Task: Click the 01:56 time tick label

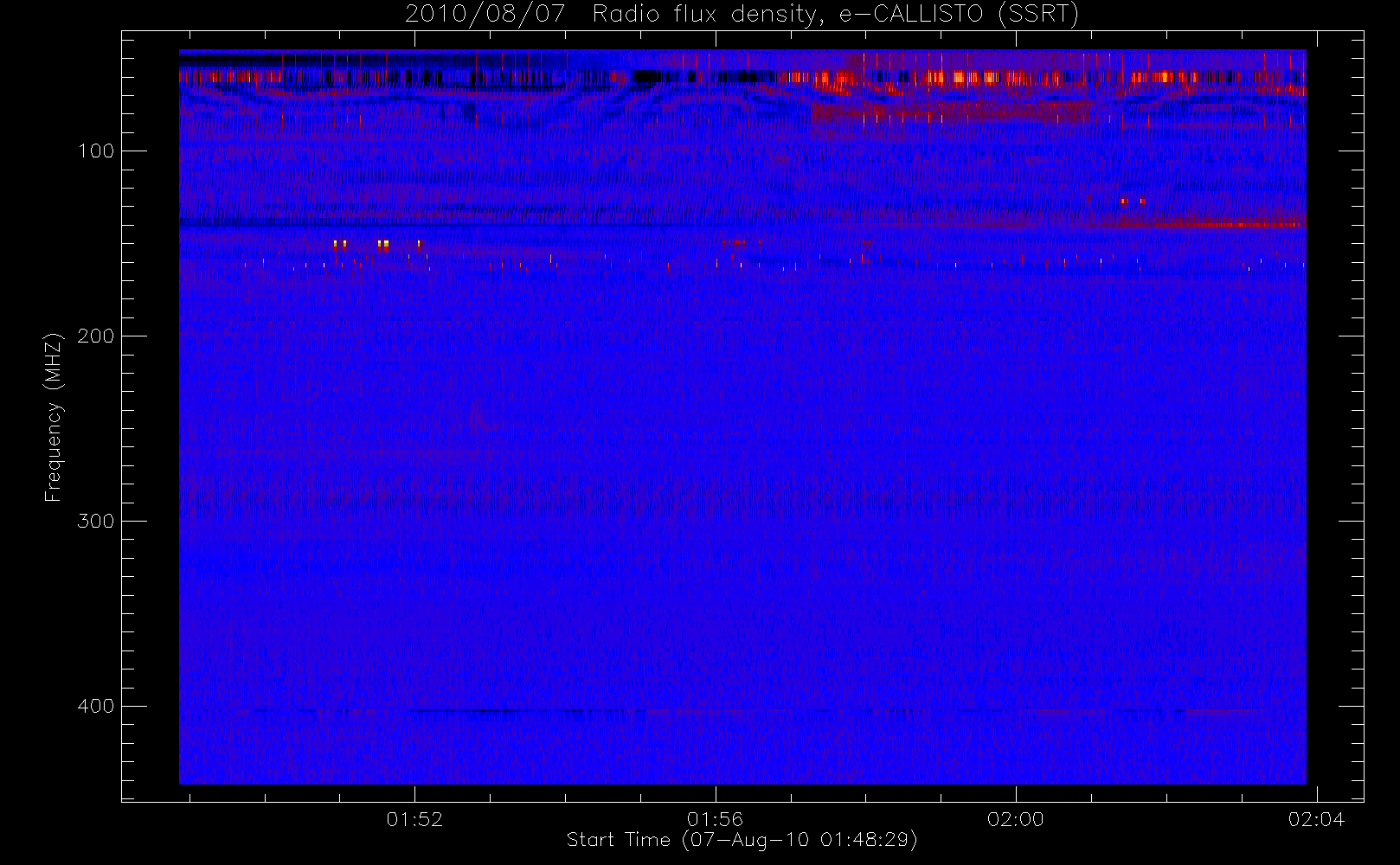Action: tap(715, 819)
